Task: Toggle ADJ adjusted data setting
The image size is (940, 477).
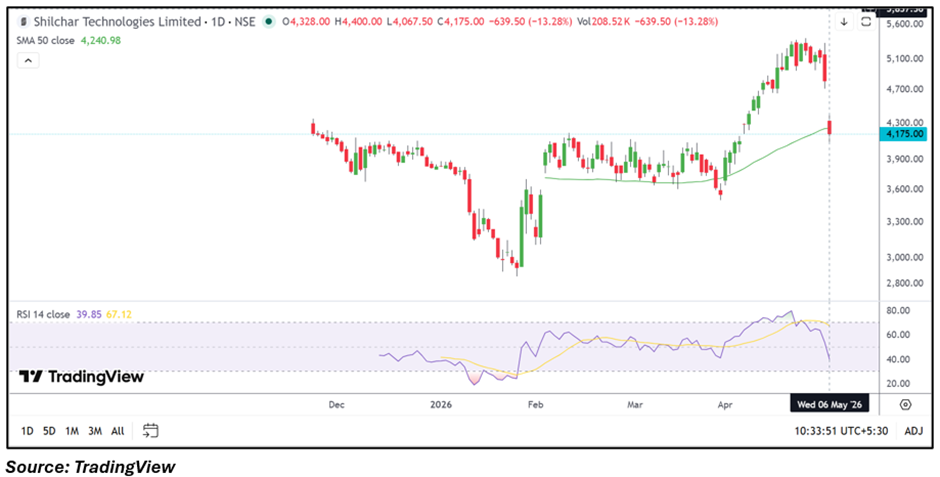Action: coord(914,431)
